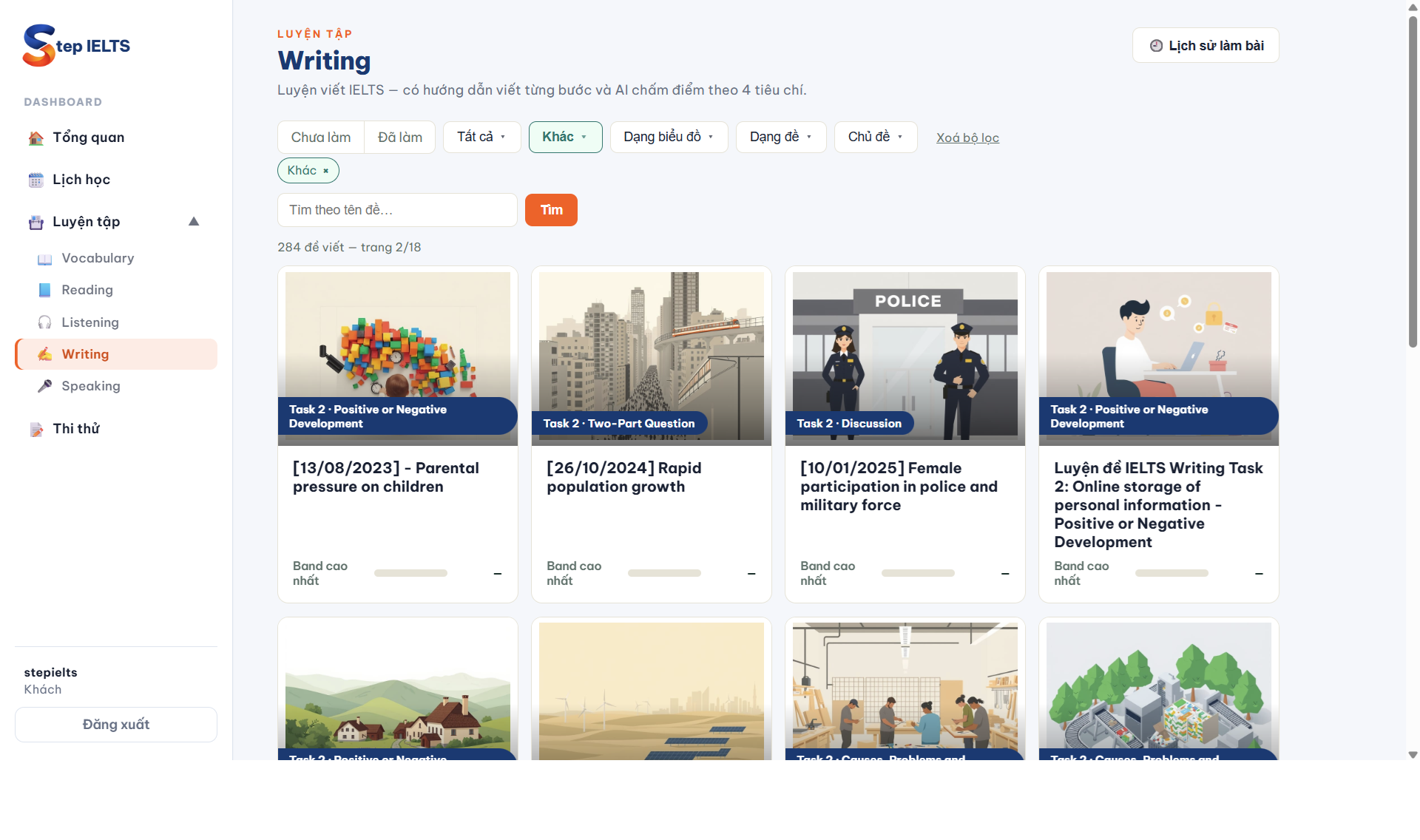The width and height of the screenshot is (1420, 840).
Task: Focus the Tìm theo tên đề search field
Action: click(397, 210)
